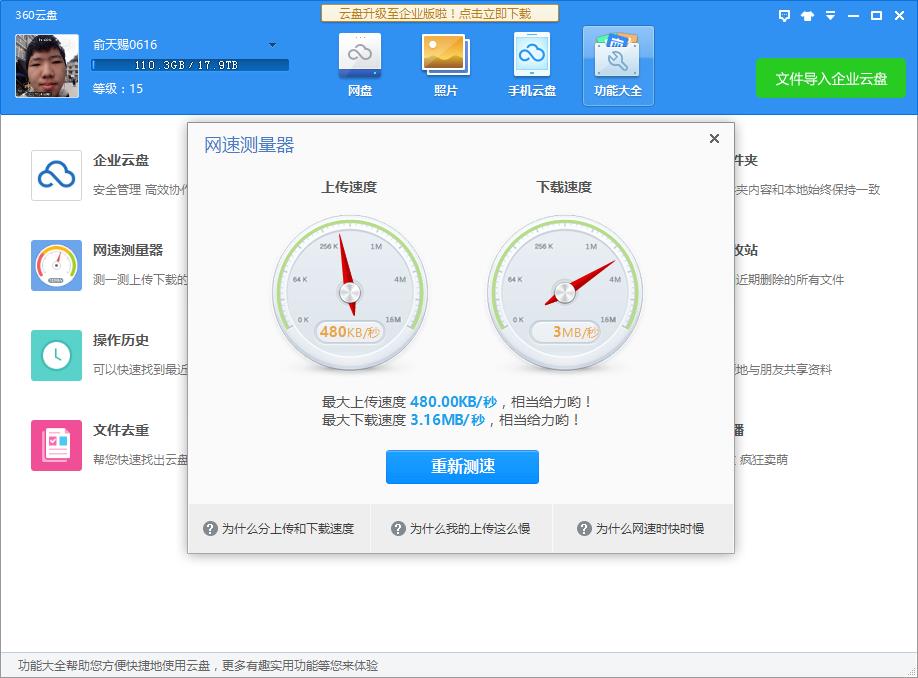This screenshot has height=678, width=918.
Task: Select the 网盘 cloud icon
Action: click(x=359, y=60)
